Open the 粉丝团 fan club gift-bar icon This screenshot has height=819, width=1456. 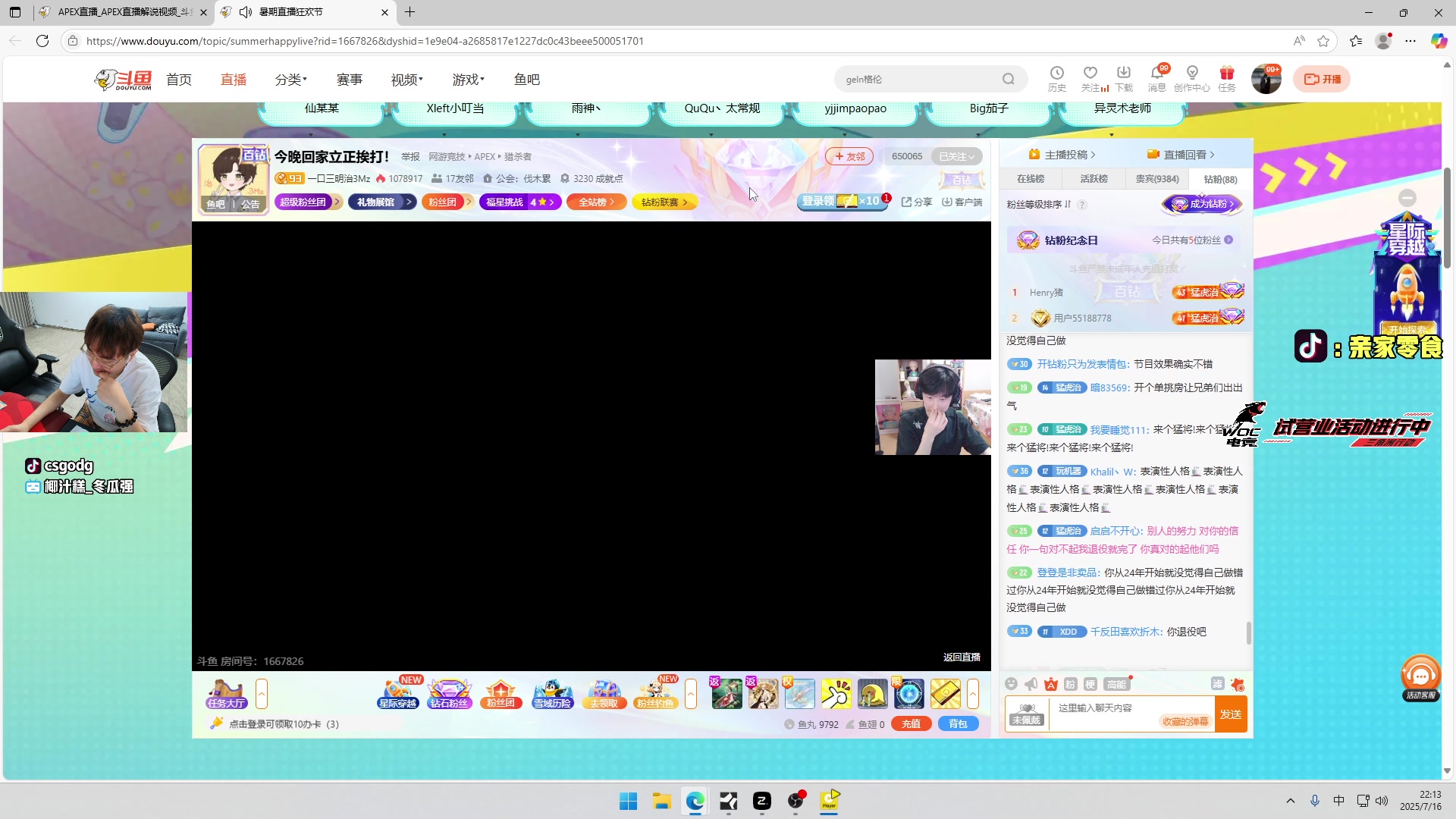(x=500, y=693)
